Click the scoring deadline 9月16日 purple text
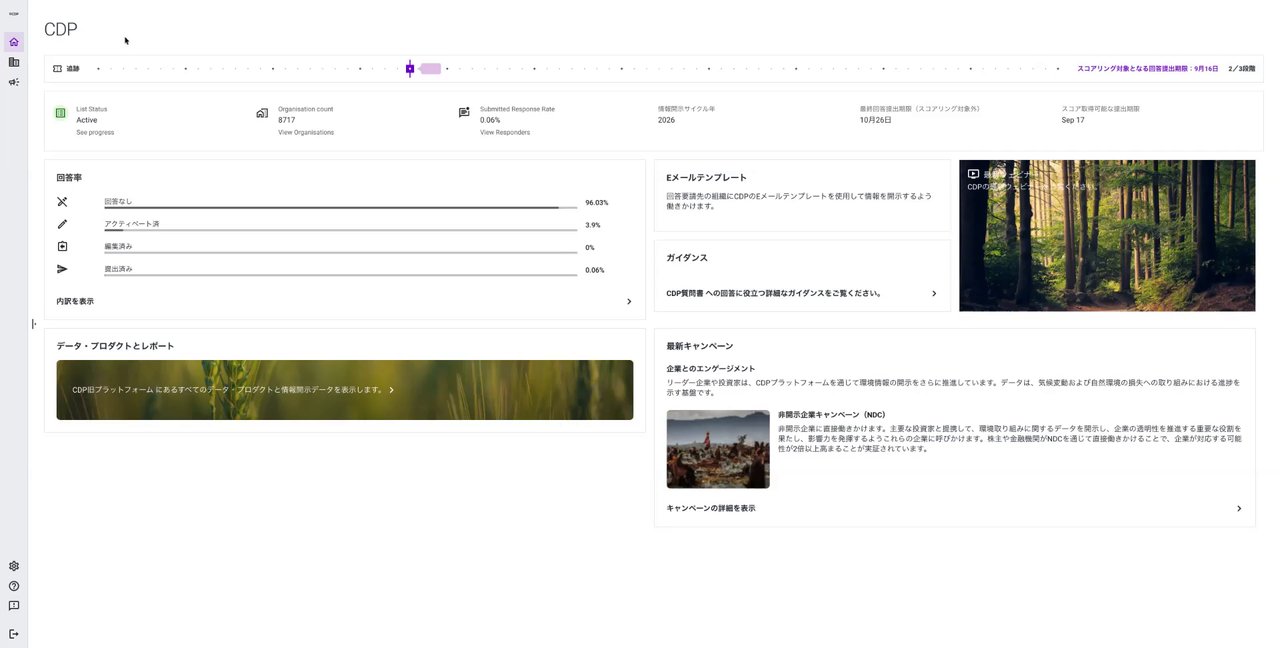Screen dimensions: 1280x648 coord(1148,69)
